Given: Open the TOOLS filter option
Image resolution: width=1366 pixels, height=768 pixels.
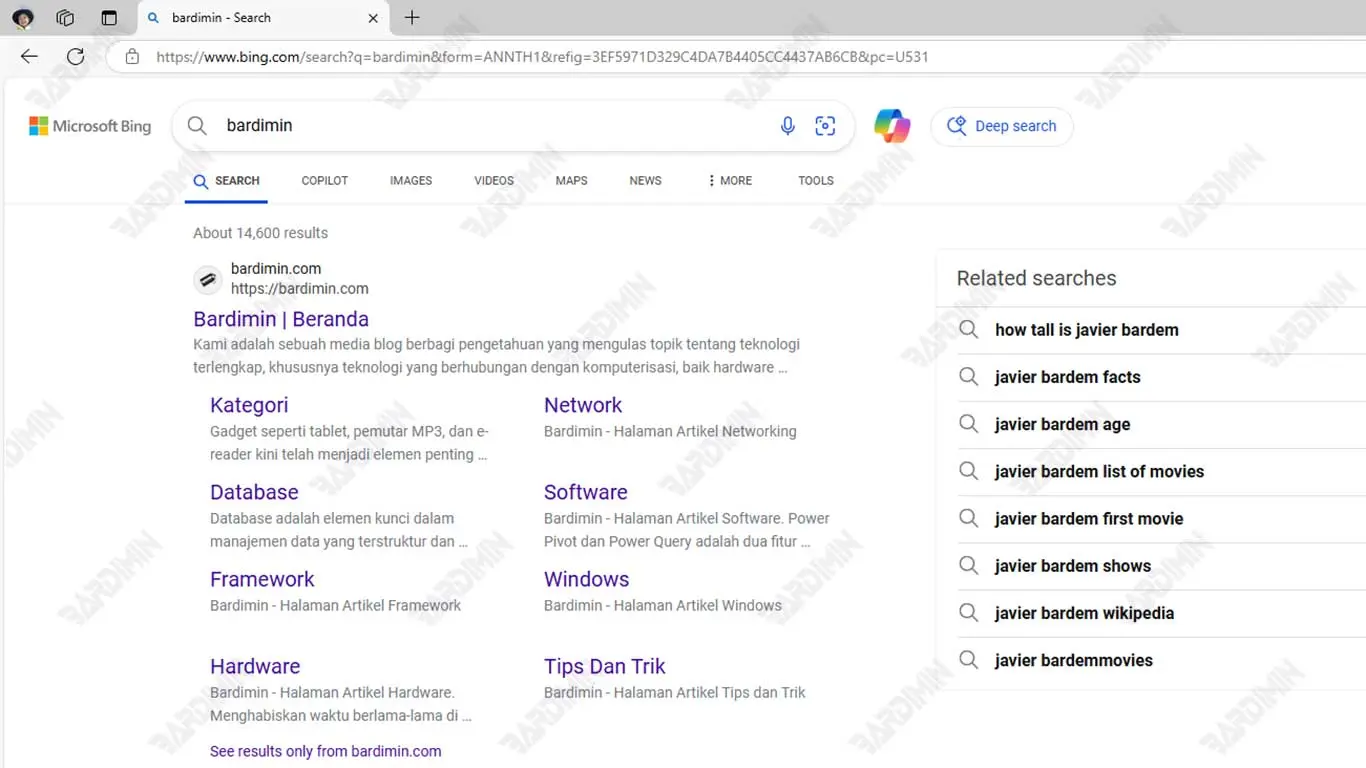Looking at the screenshot, I should pyautogui.click(x=815, y=181).
